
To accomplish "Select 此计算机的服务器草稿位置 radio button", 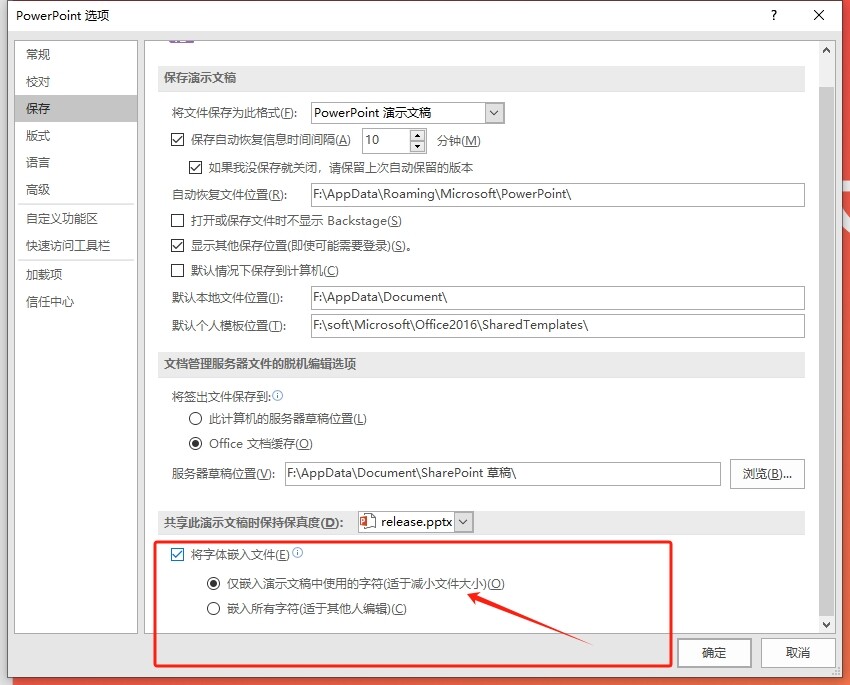I will click(195, 418).
